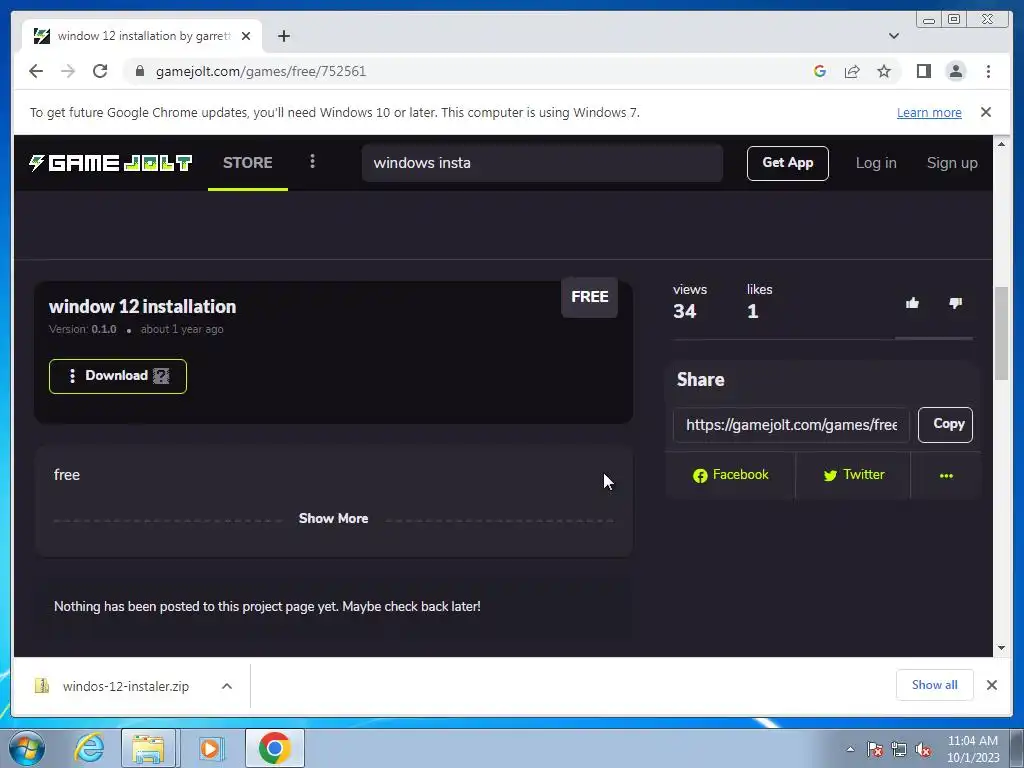
Task: Dismiss the Chrome update notification bar
Action: click(986, 112)
